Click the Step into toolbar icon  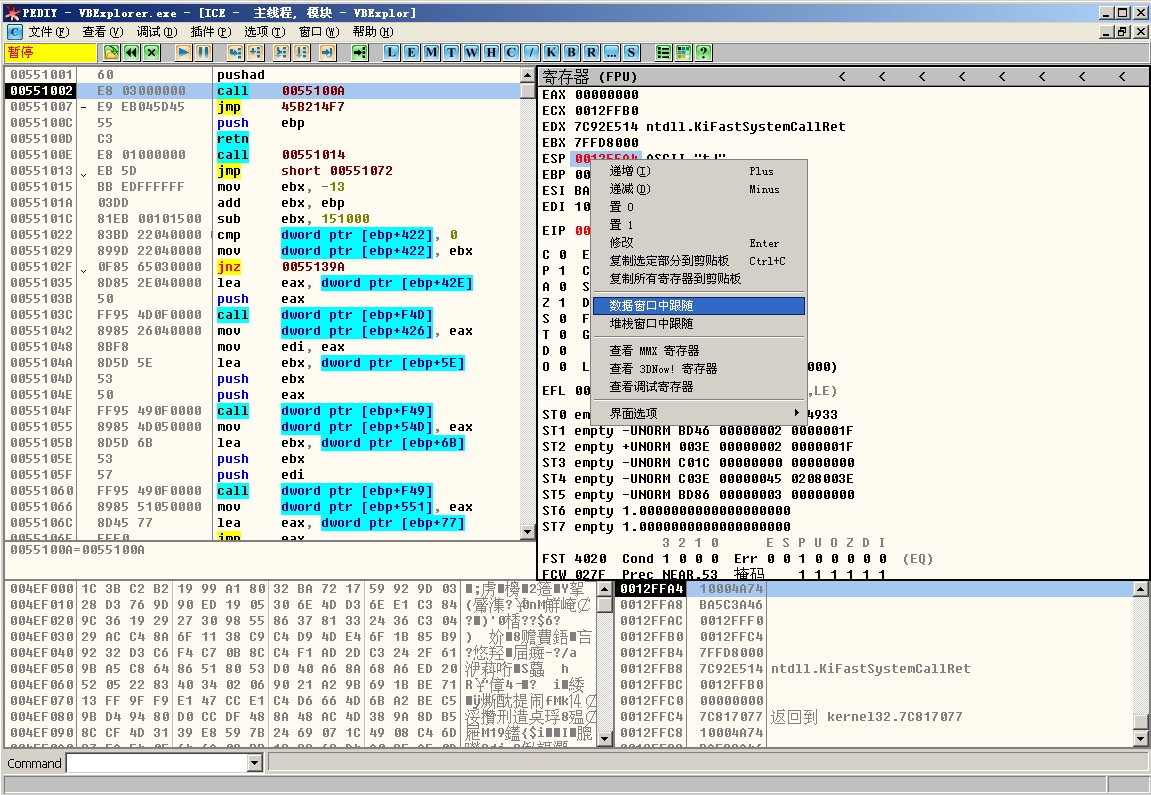(235, 52)
